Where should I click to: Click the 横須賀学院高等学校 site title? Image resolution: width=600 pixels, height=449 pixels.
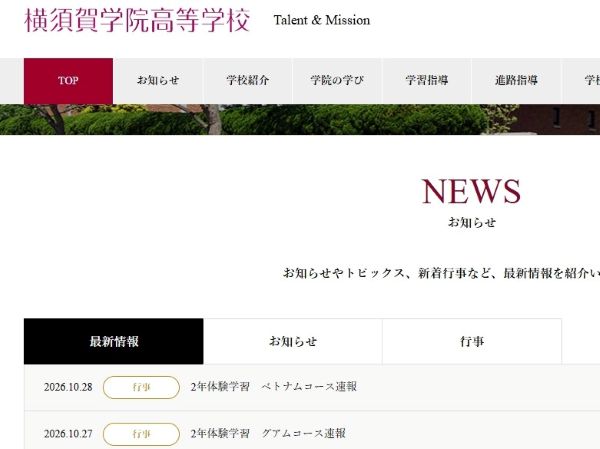point(137,20)
